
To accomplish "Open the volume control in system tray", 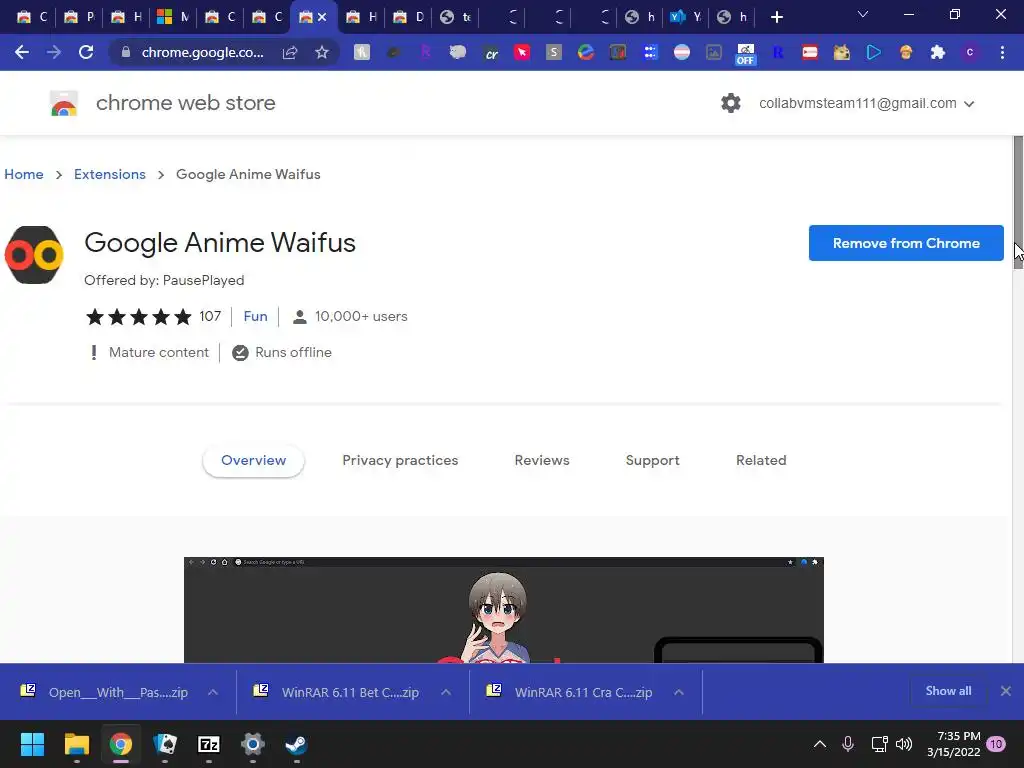I will [x=904, y=744].
